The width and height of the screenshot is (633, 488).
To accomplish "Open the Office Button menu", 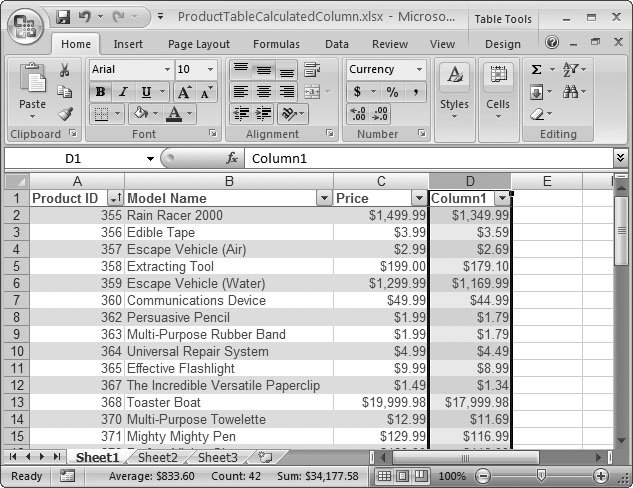I will point(25,26).
